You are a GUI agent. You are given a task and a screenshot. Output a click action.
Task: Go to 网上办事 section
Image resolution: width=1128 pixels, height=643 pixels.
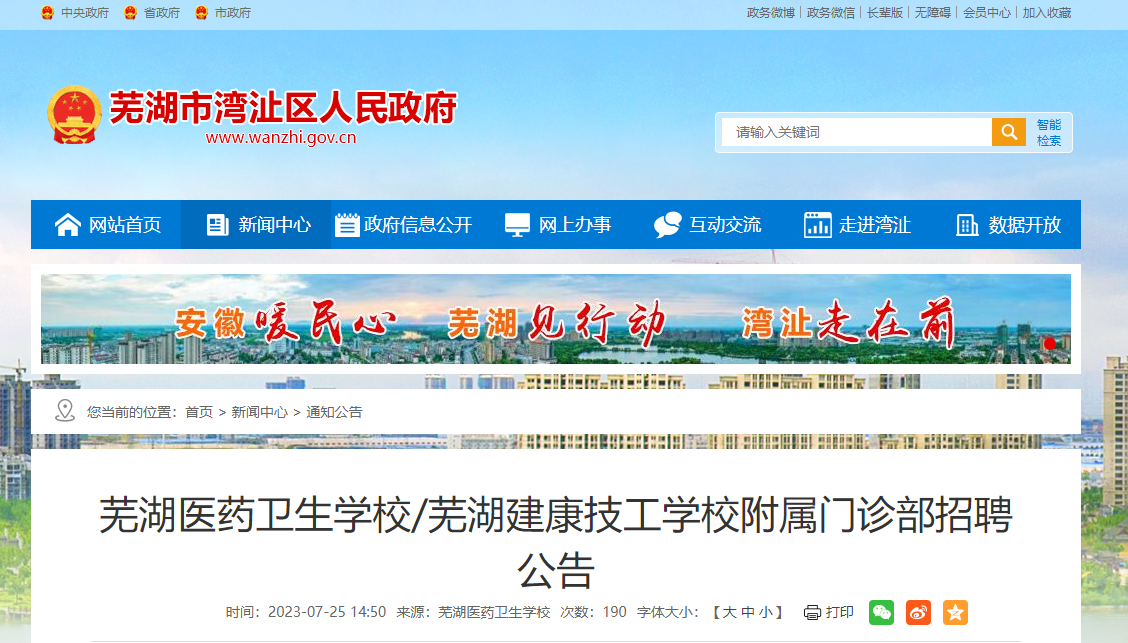tap(556, 224)
